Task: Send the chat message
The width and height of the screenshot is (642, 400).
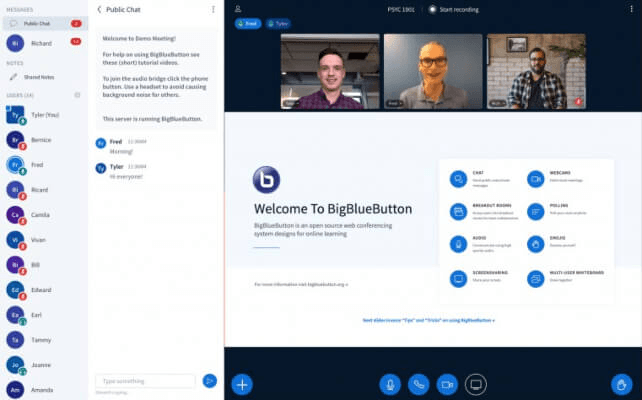Action: coord(209,380)
